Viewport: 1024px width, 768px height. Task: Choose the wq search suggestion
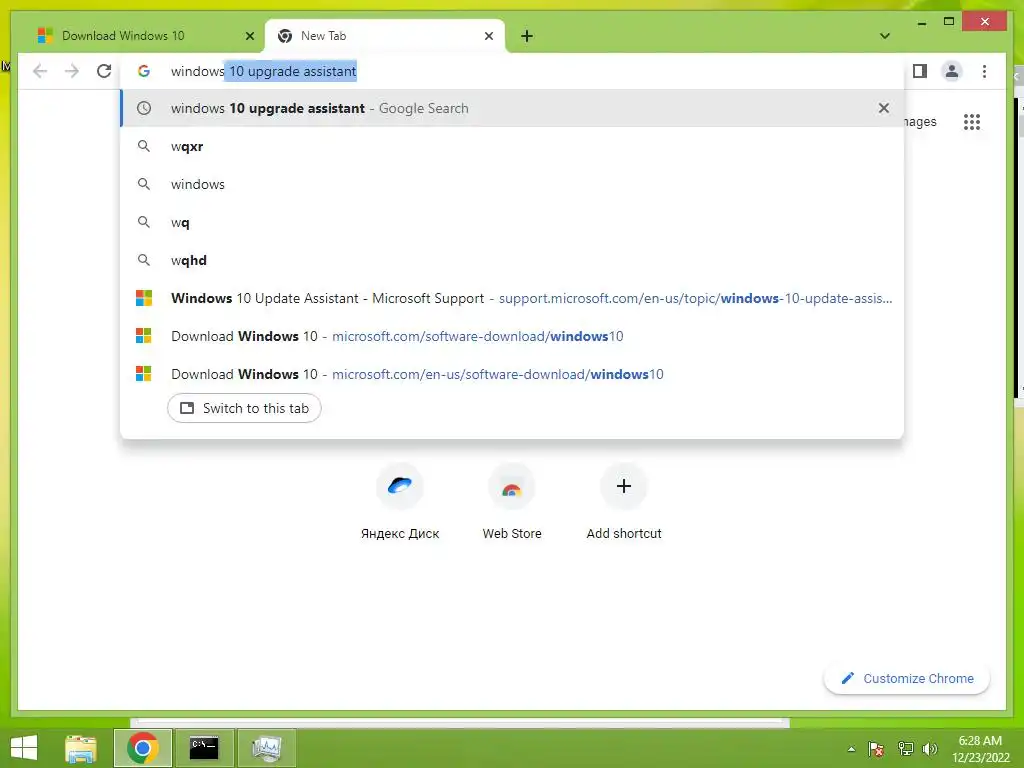coord(513,222)
